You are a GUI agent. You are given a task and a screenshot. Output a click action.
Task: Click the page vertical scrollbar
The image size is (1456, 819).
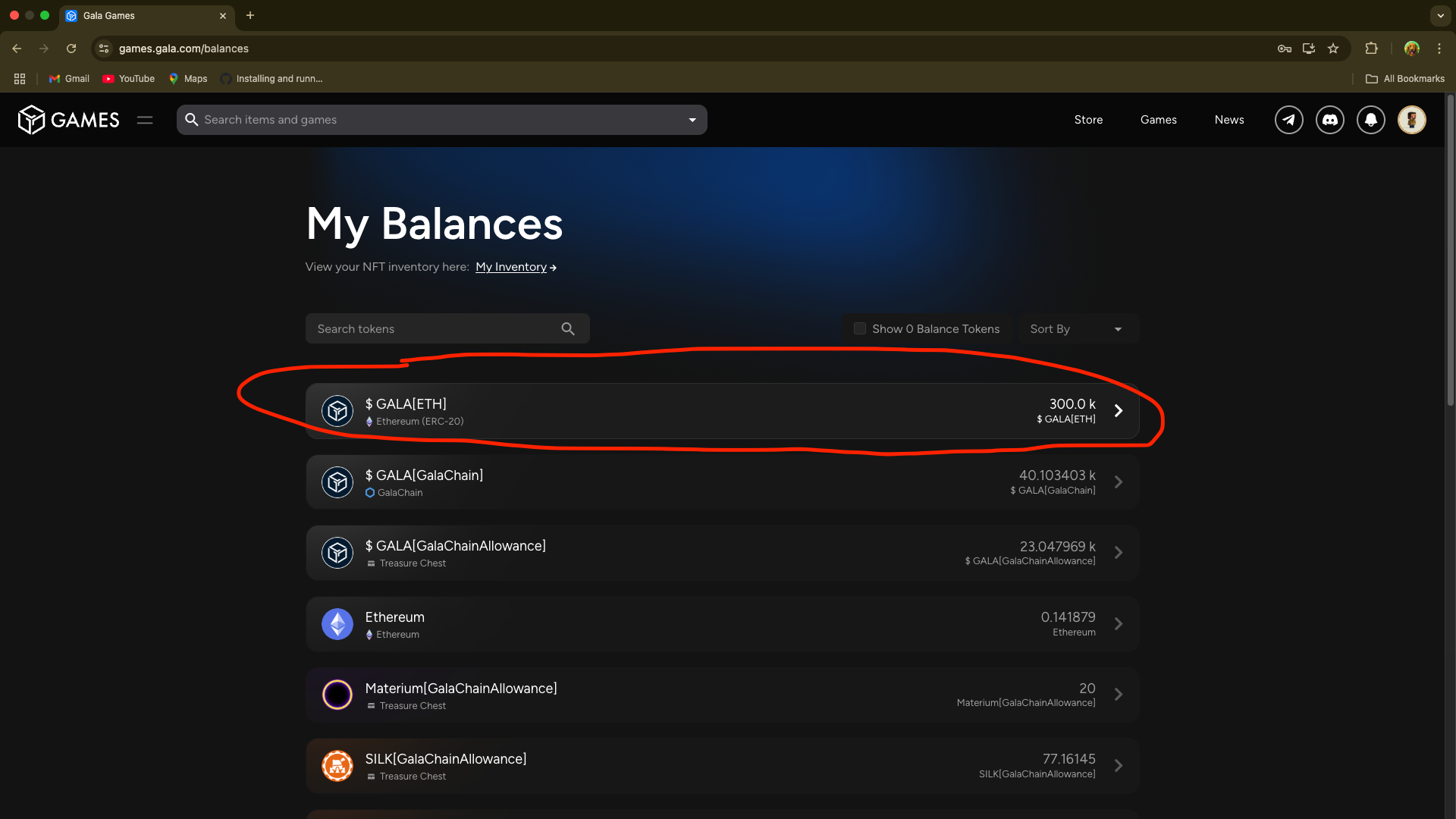click(1450, 250)
